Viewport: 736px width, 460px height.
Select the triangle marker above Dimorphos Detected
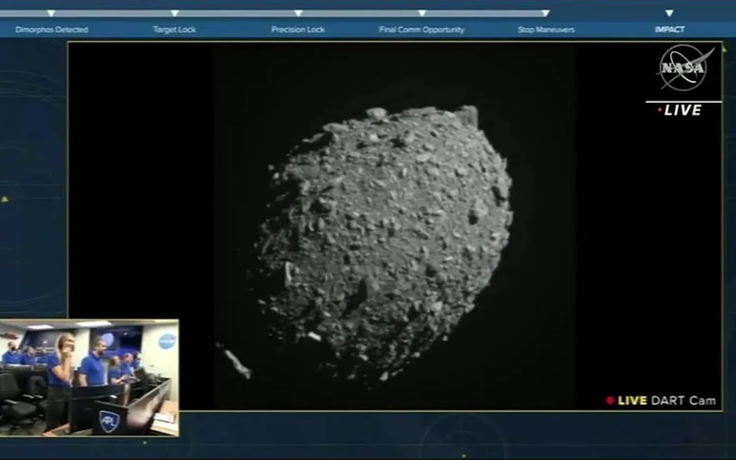click(x=51, y=13)
